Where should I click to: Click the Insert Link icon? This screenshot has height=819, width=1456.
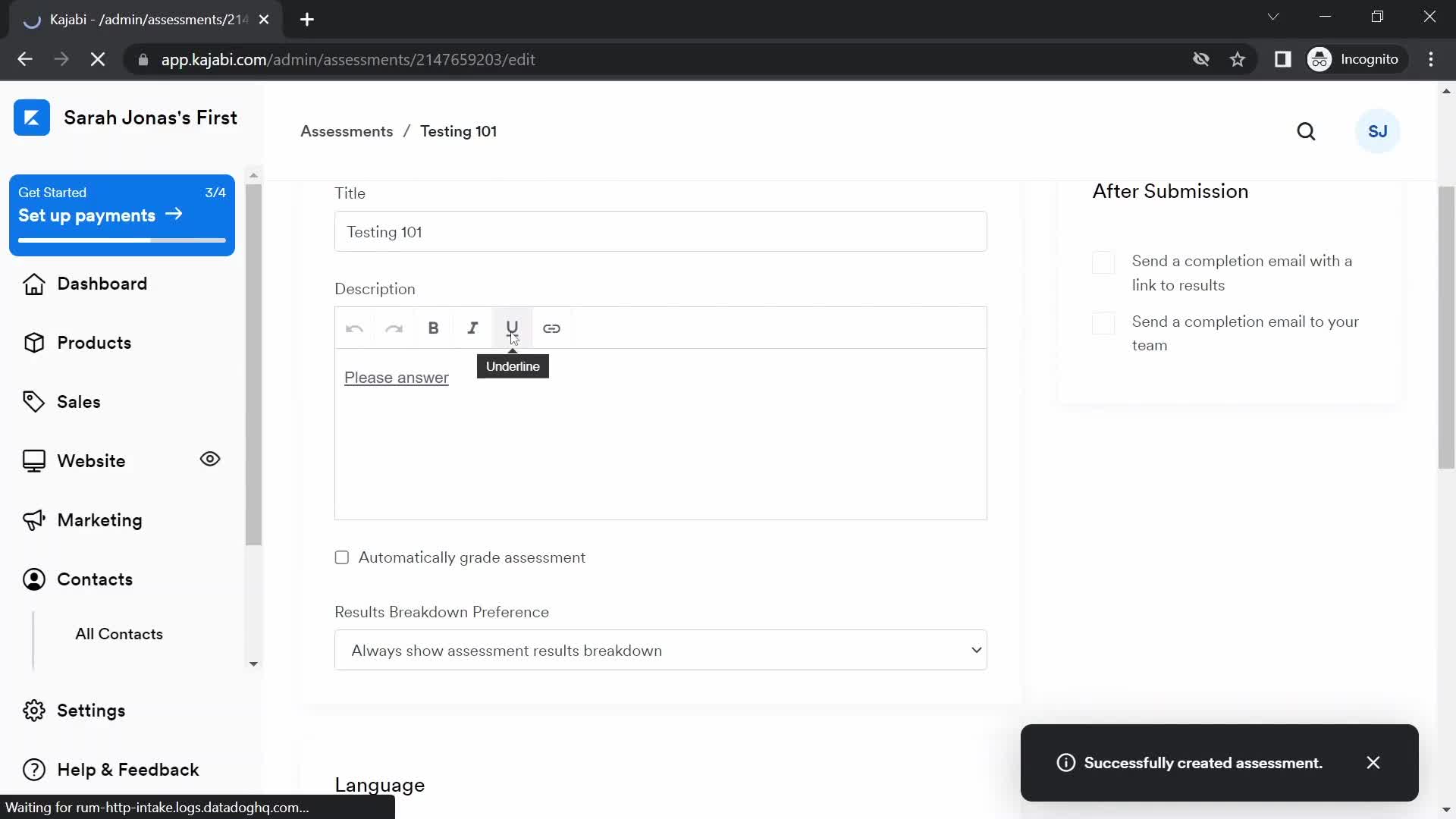pyautogui.click(x=552, y=328)
